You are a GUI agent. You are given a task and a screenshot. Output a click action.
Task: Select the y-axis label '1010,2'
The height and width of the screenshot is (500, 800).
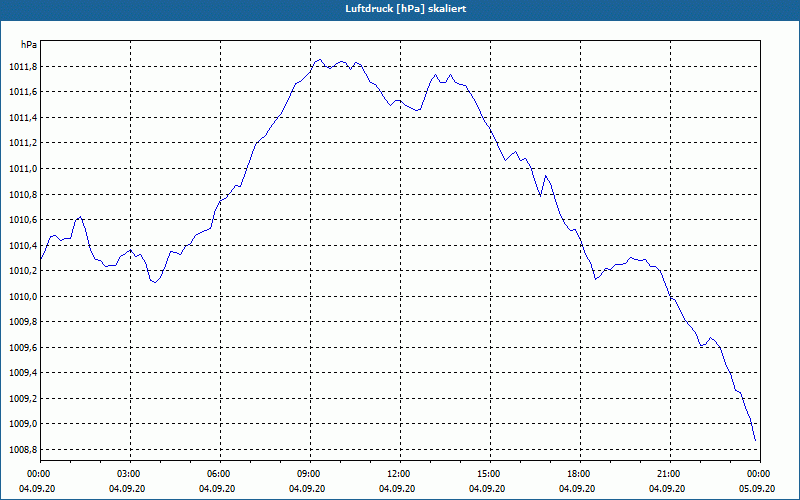tap(23, 271)
